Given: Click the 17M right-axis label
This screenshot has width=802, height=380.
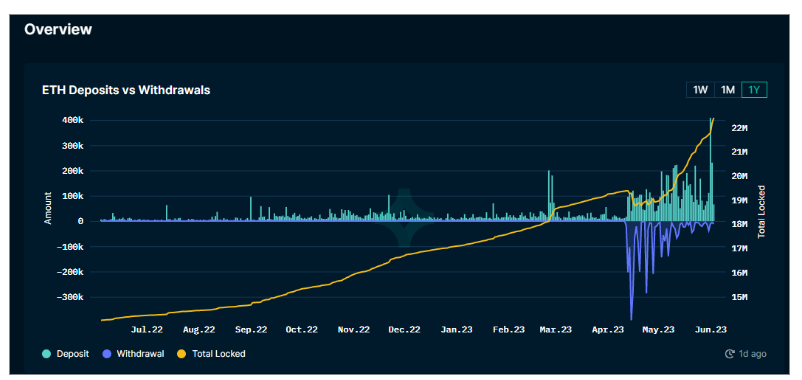Looking at the screenshot, I should point(740,249).
